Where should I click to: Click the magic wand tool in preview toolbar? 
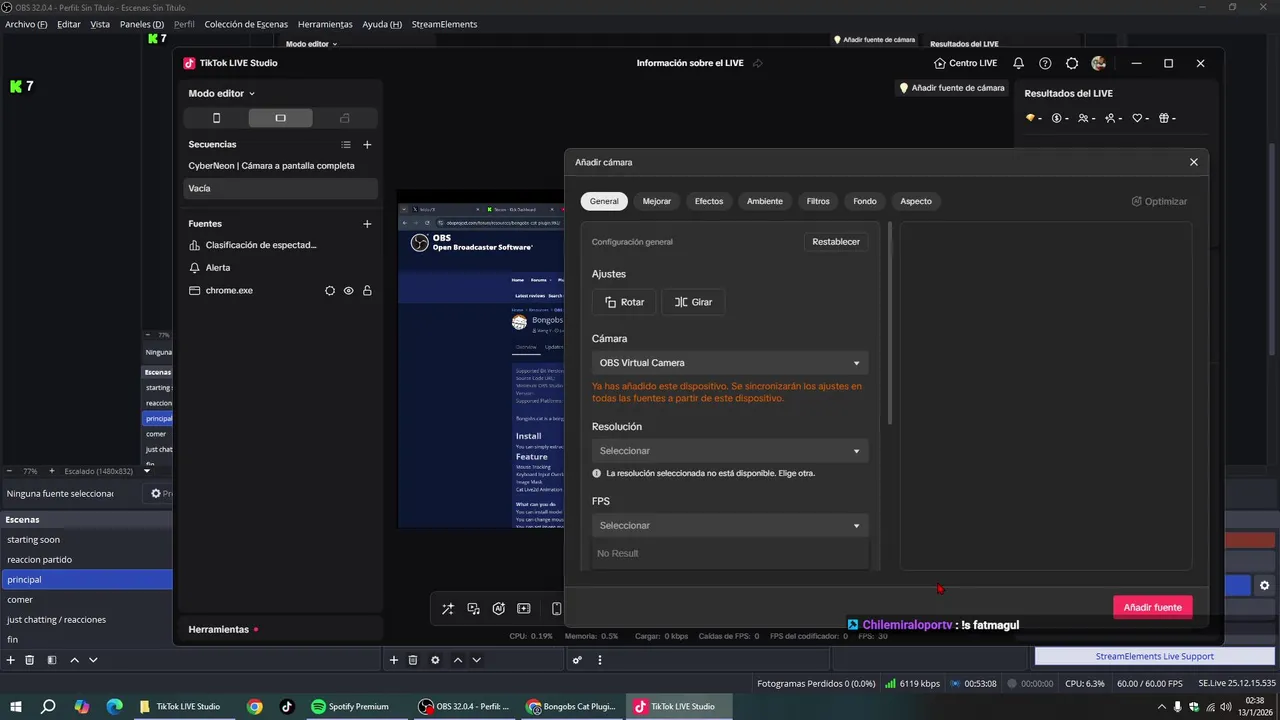[448, 608]
